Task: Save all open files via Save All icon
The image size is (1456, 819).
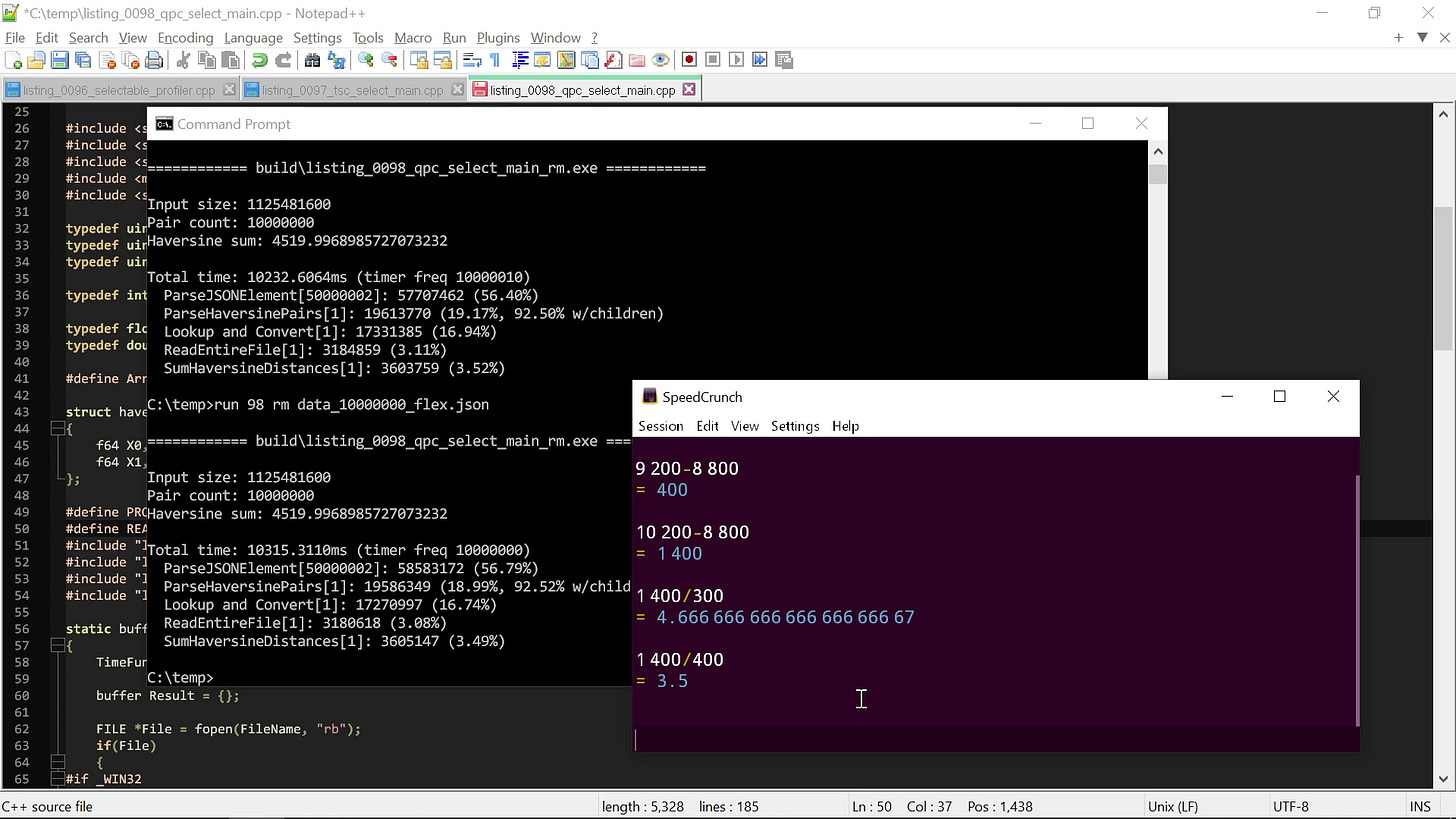Action: 83,60
